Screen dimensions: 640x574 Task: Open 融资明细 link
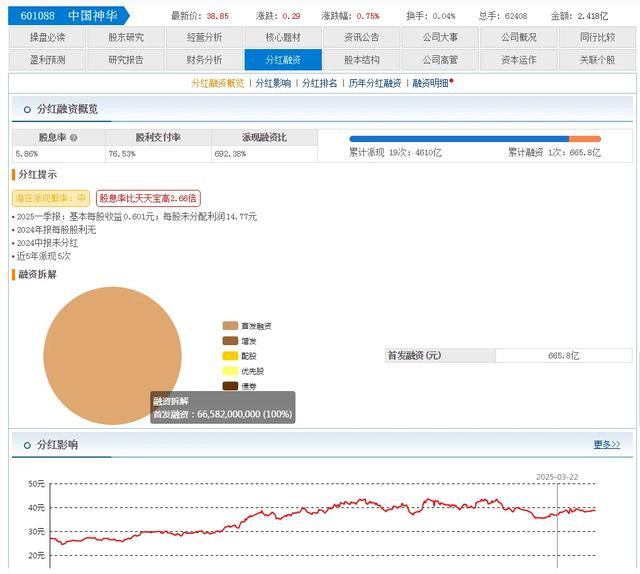430,83
